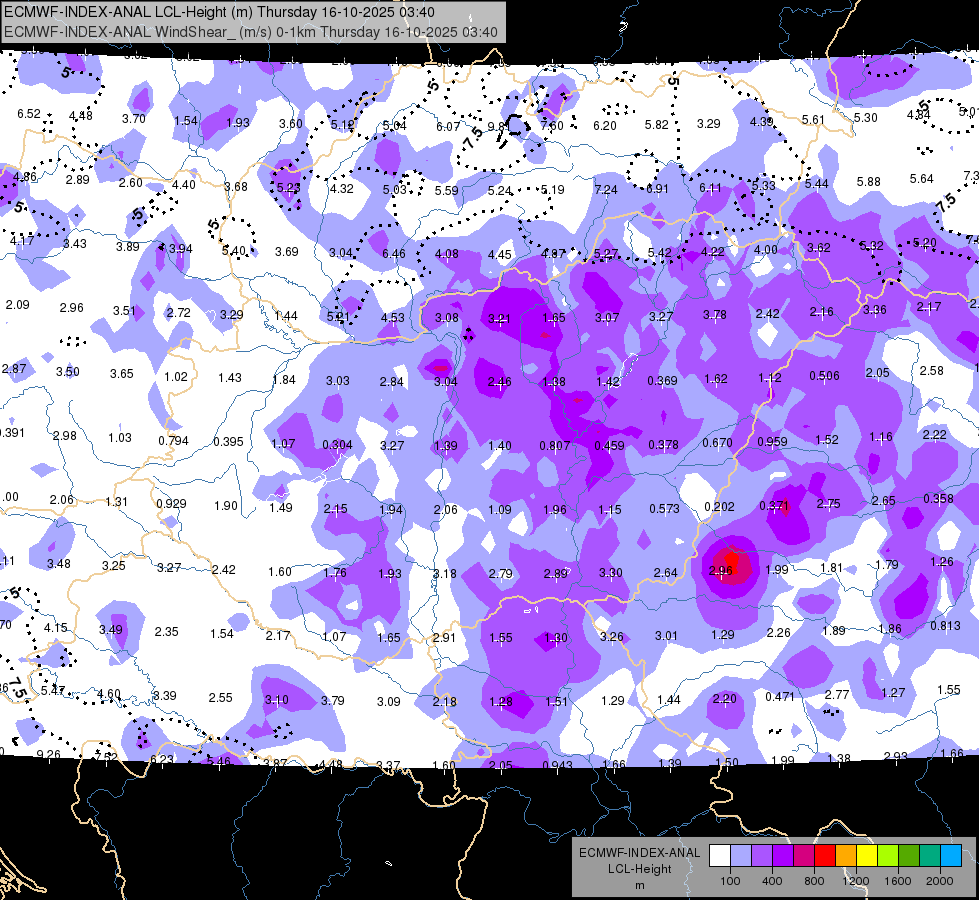Click the wind shear value 6.52
This screenshot has width=979, height=900.
(29, 114)
